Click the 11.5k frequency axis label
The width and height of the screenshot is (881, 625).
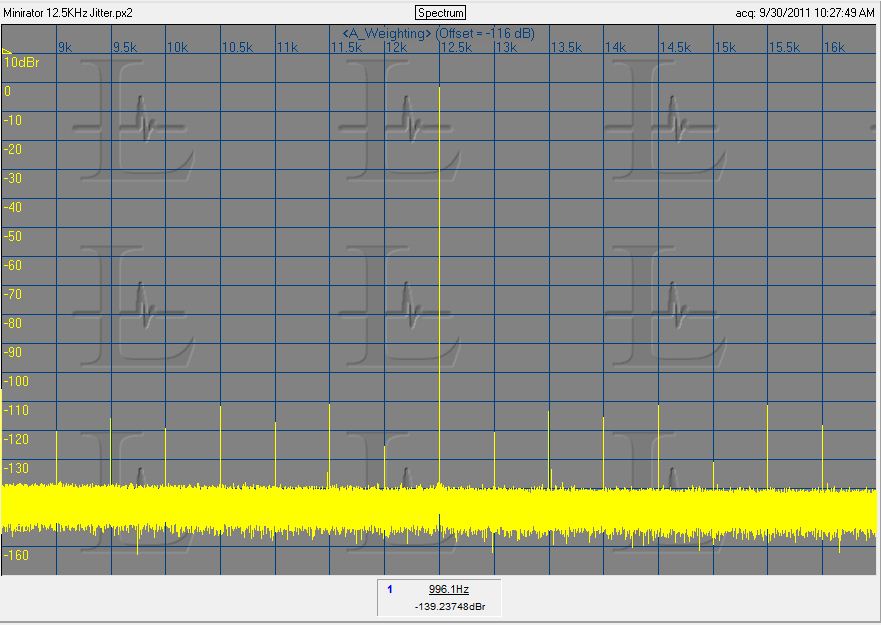347,48
